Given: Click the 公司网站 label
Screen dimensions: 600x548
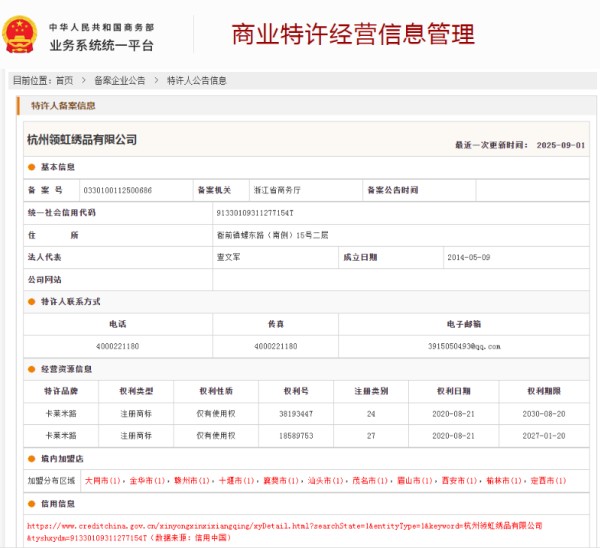Looking at the screenshot, I should (x=44, y=280).
